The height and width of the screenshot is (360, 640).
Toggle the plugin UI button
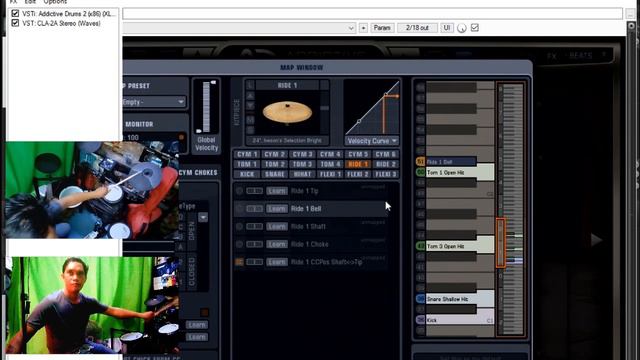pyautogui.click(x=447, y=28)
